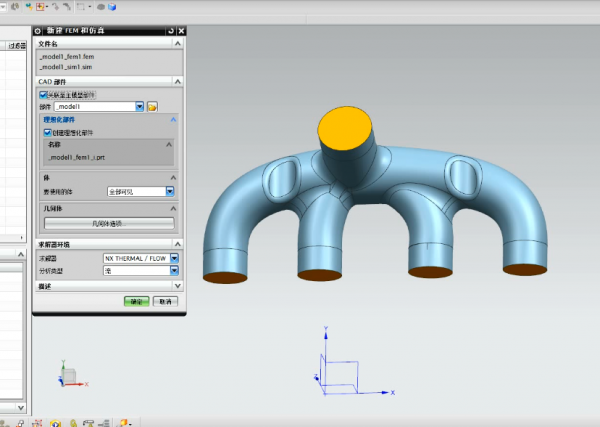The image size is (600, 427).
Task: Open the NX THERMAL / FLOW solver dropdown
Action: [x=174, y=257]
